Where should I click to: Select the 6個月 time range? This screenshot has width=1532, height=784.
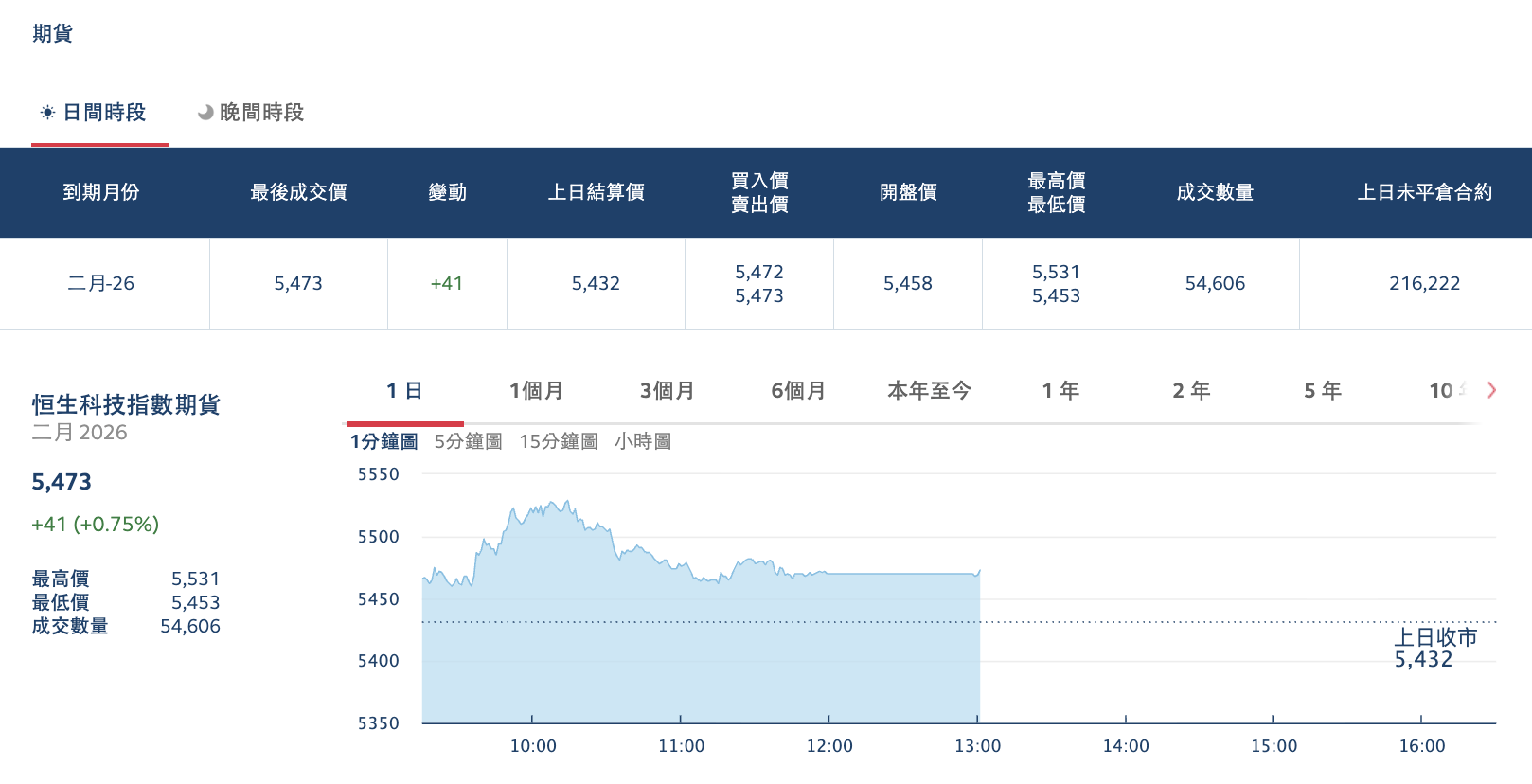(x=798, y=390)
